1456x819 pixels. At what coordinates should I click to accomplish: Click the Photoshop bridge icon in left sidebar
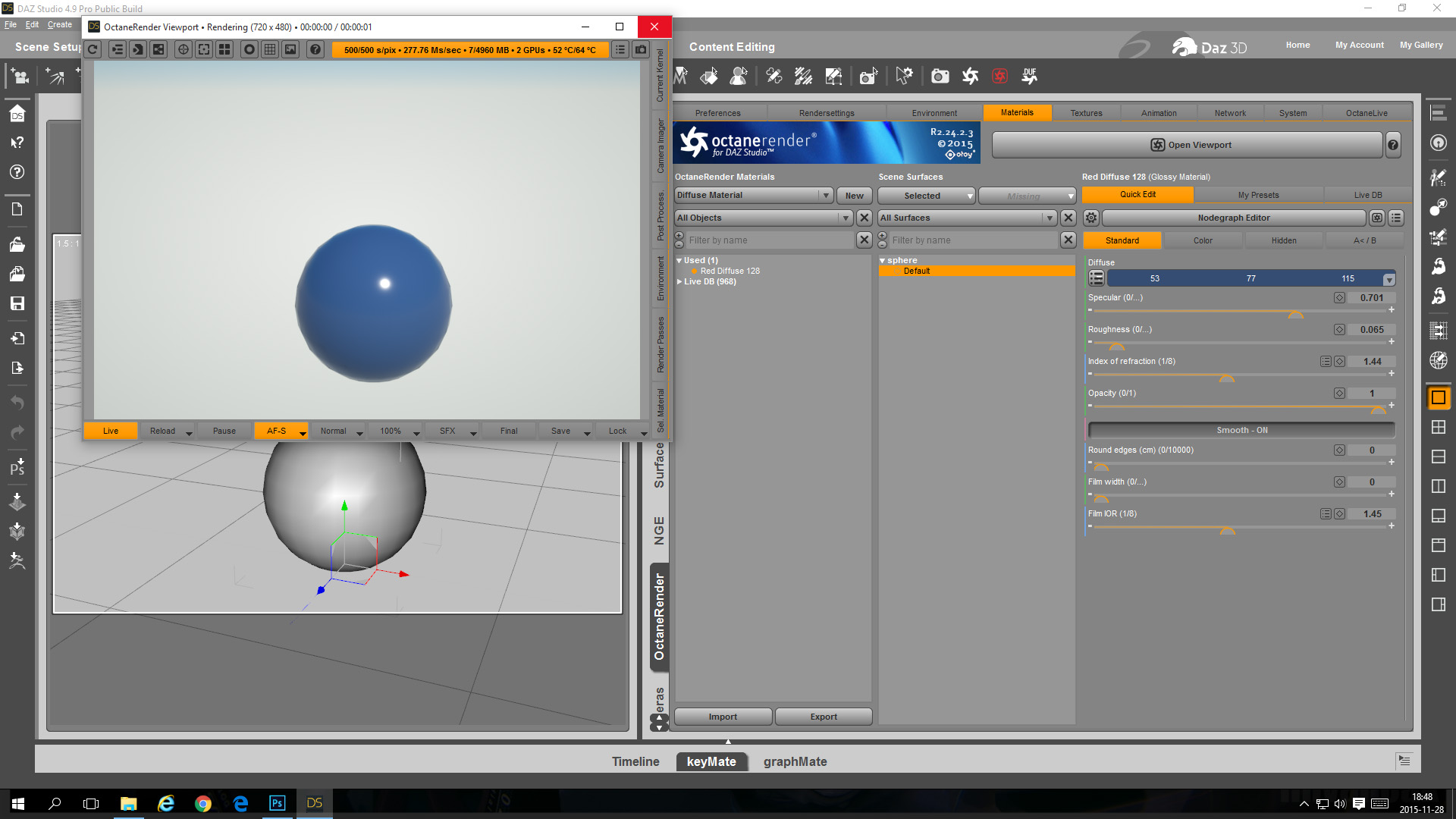pyautogui.click(x=17, y=466)
